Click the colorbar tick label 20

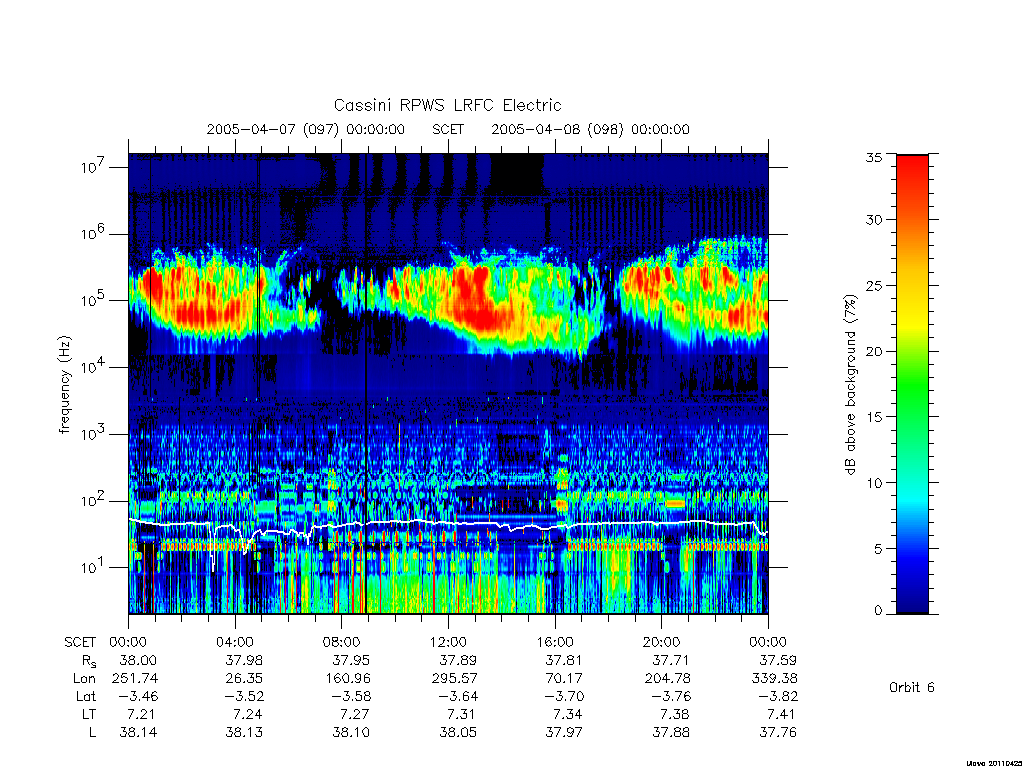click(874, 351)
